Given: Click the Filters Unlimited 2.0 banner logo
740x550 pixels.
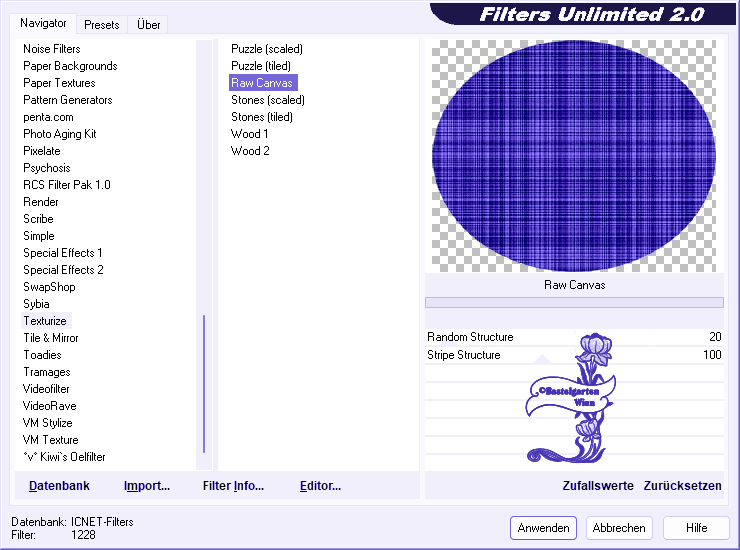Looking at the screenshot, I should coord(583,14).
